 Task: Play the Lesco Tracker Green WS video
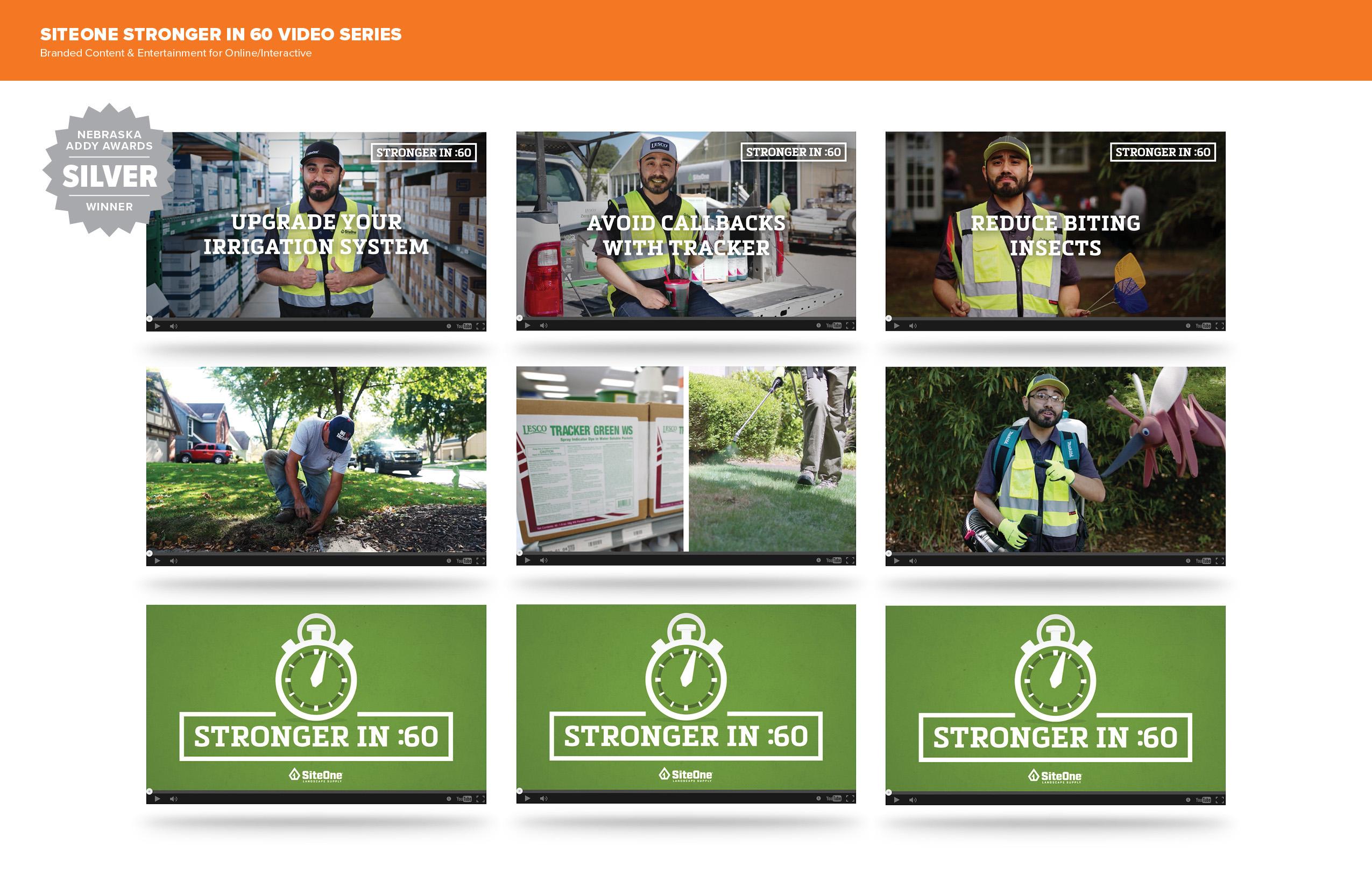527,560
